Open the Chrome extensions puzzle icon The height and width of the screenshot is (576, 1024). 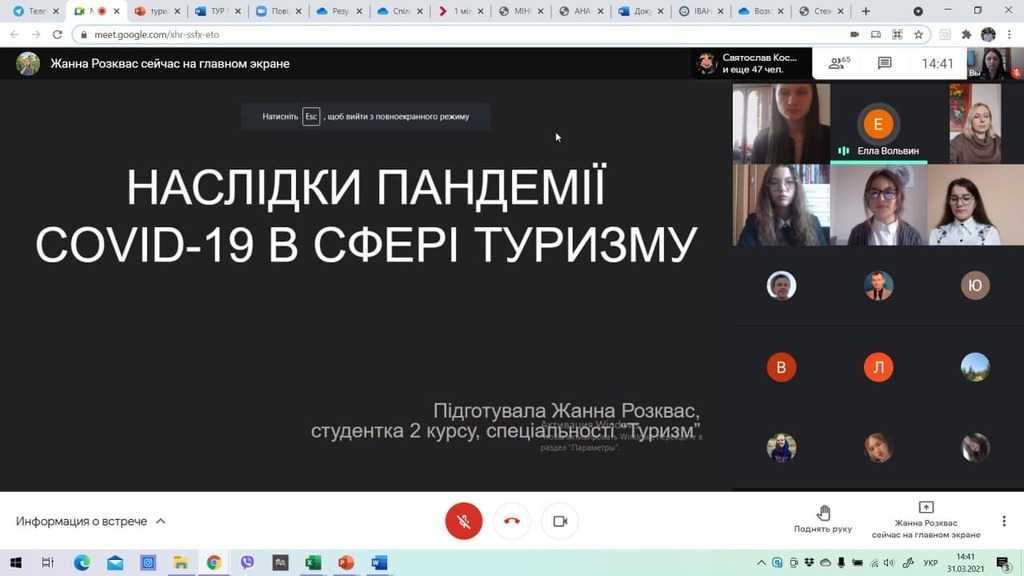point(966,34)
